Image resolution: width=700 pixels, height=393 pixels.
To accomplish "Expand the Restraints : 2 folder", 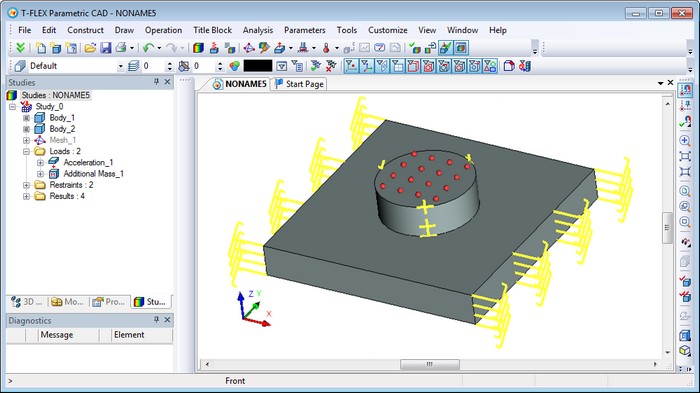I will click(x=26, y=185).
